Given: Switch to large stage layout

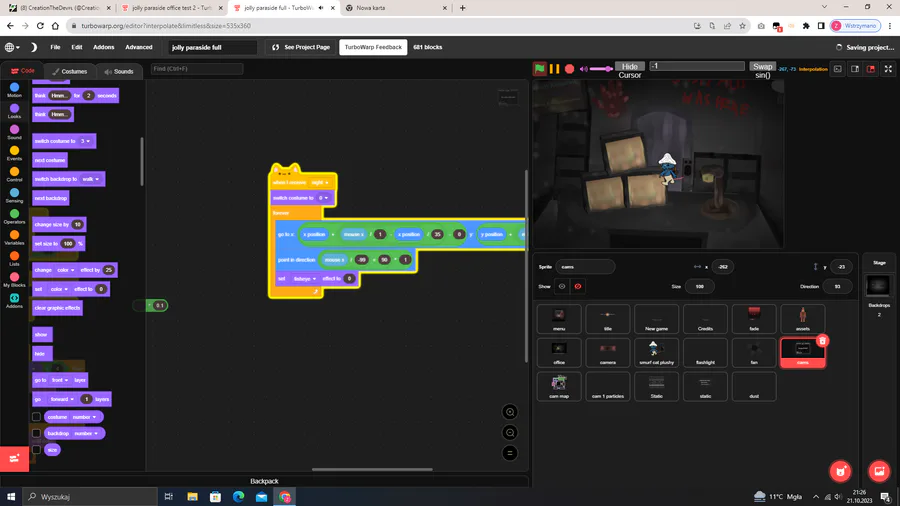Looking at the screenshot, I should click(x=871, y=69).
